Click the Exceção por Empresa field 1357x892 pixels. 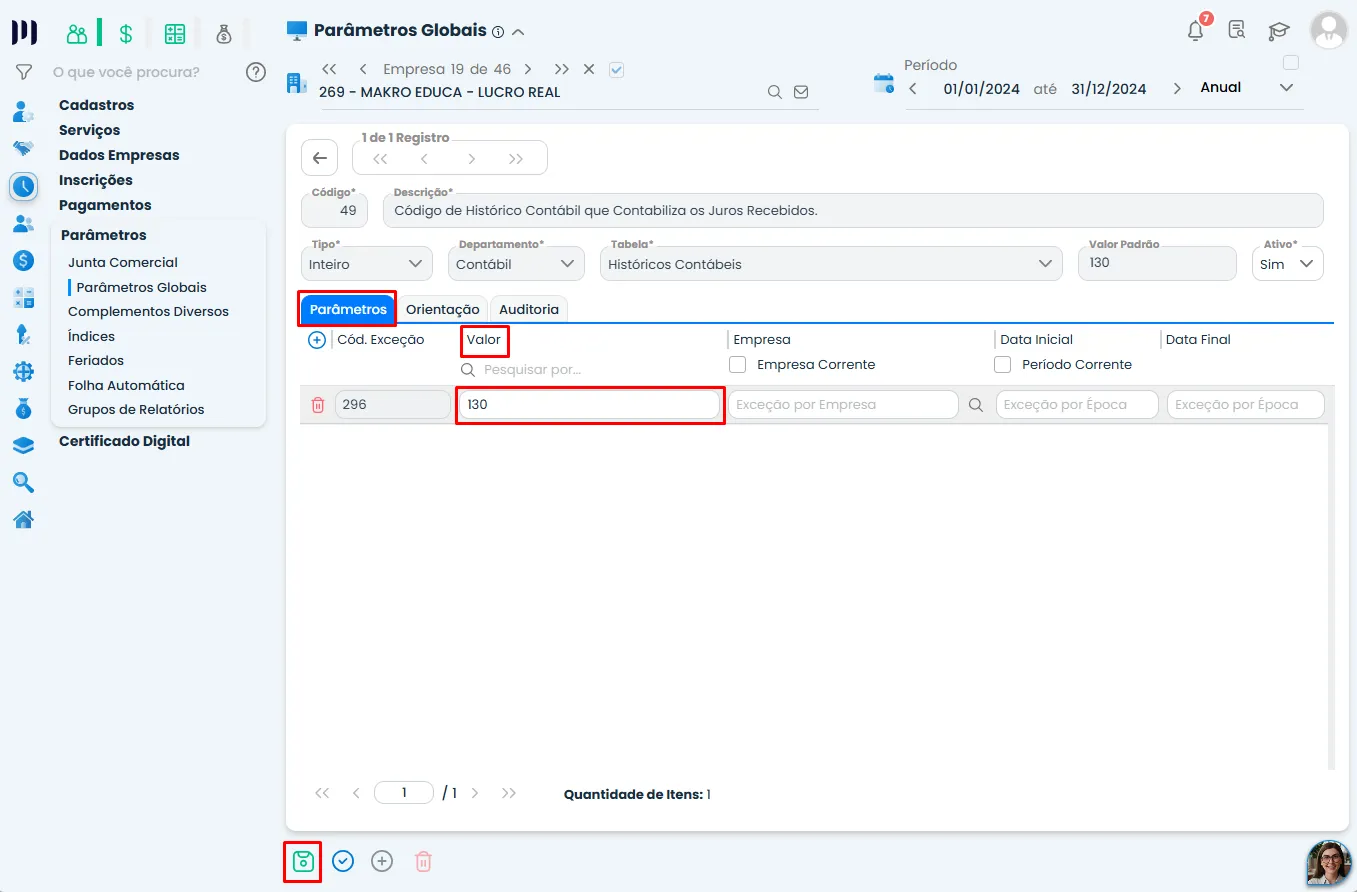(x=843, y=405)
